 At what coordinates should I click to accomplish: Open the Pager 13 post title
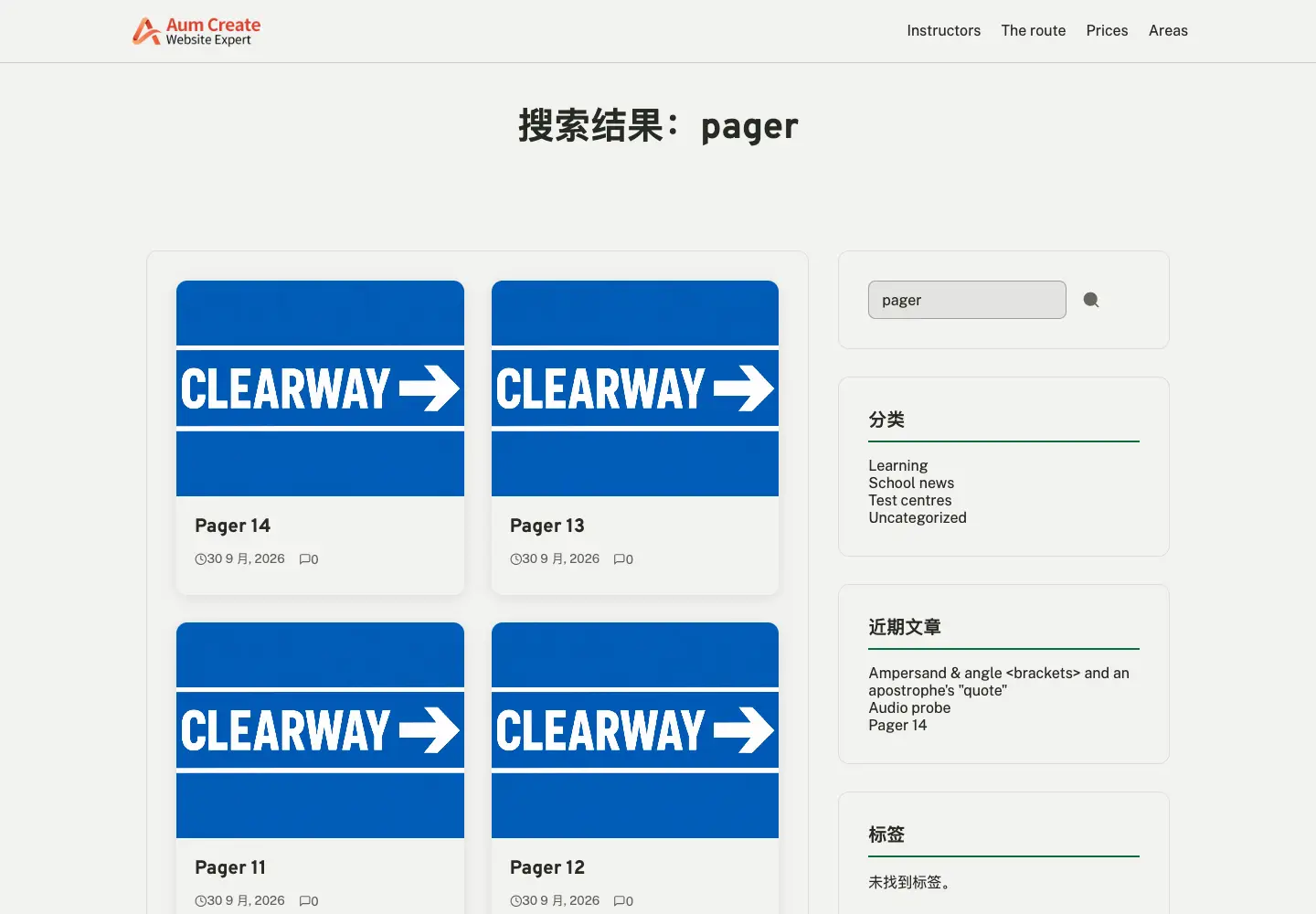click(x=547, y=526)
